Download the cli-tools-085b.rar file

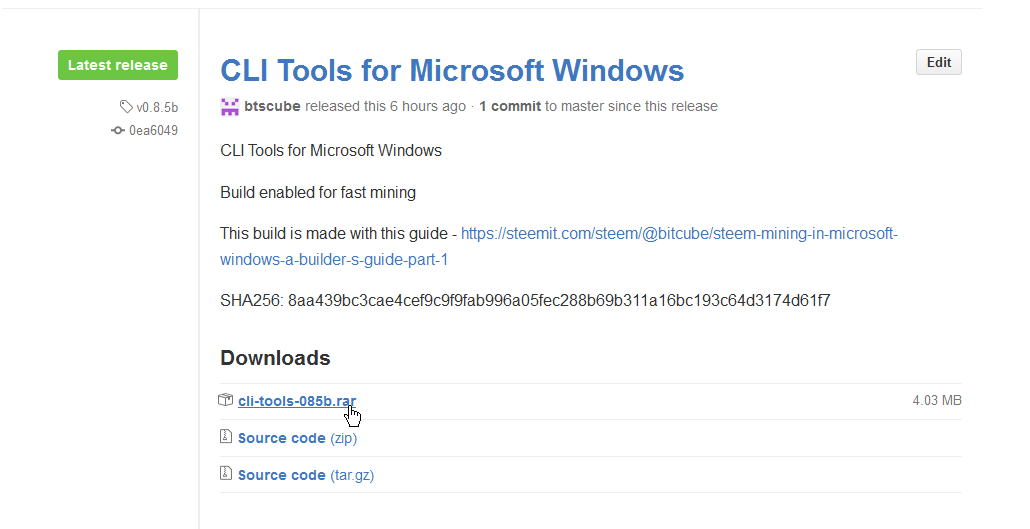point(296,401)
